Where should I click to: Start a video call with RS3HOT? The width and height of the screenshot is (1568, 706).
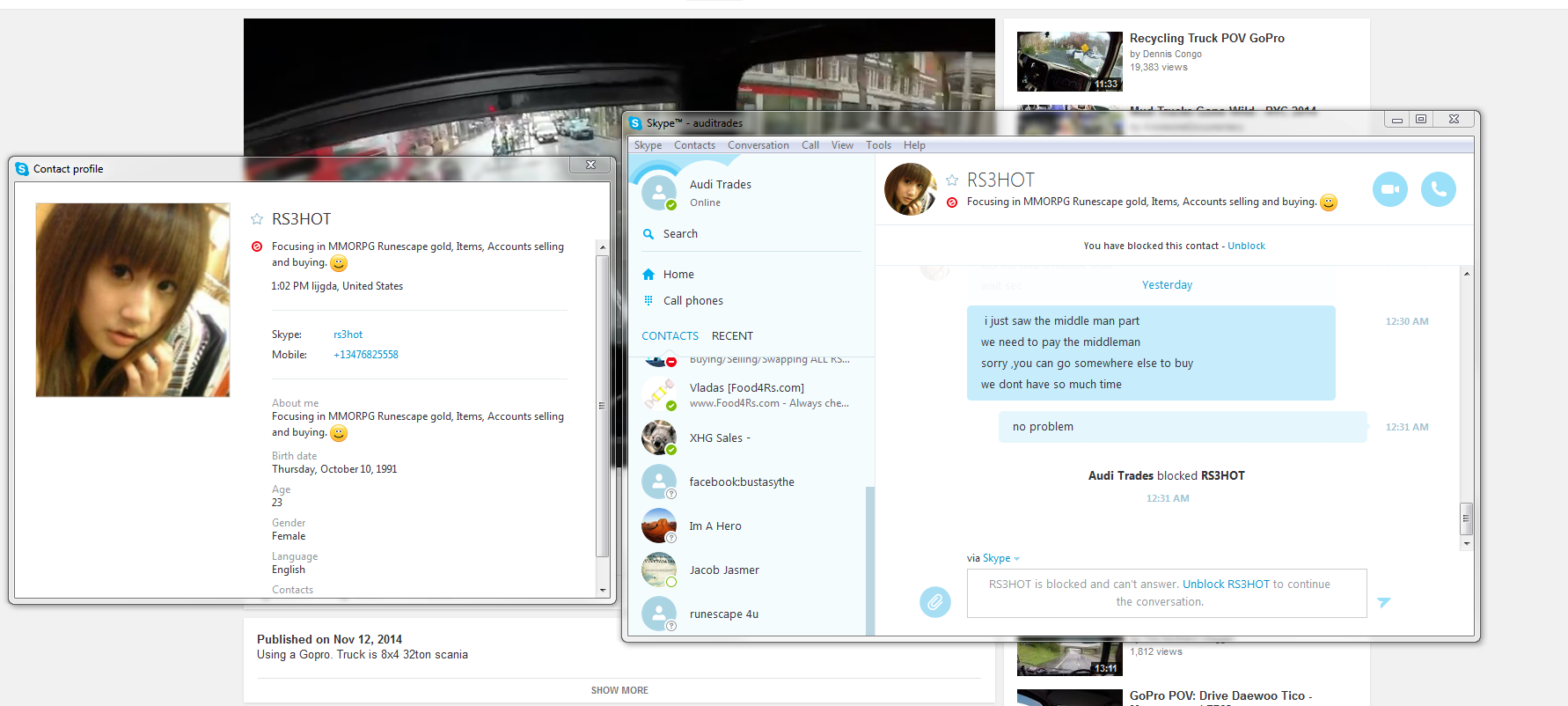pos(1390,189)
